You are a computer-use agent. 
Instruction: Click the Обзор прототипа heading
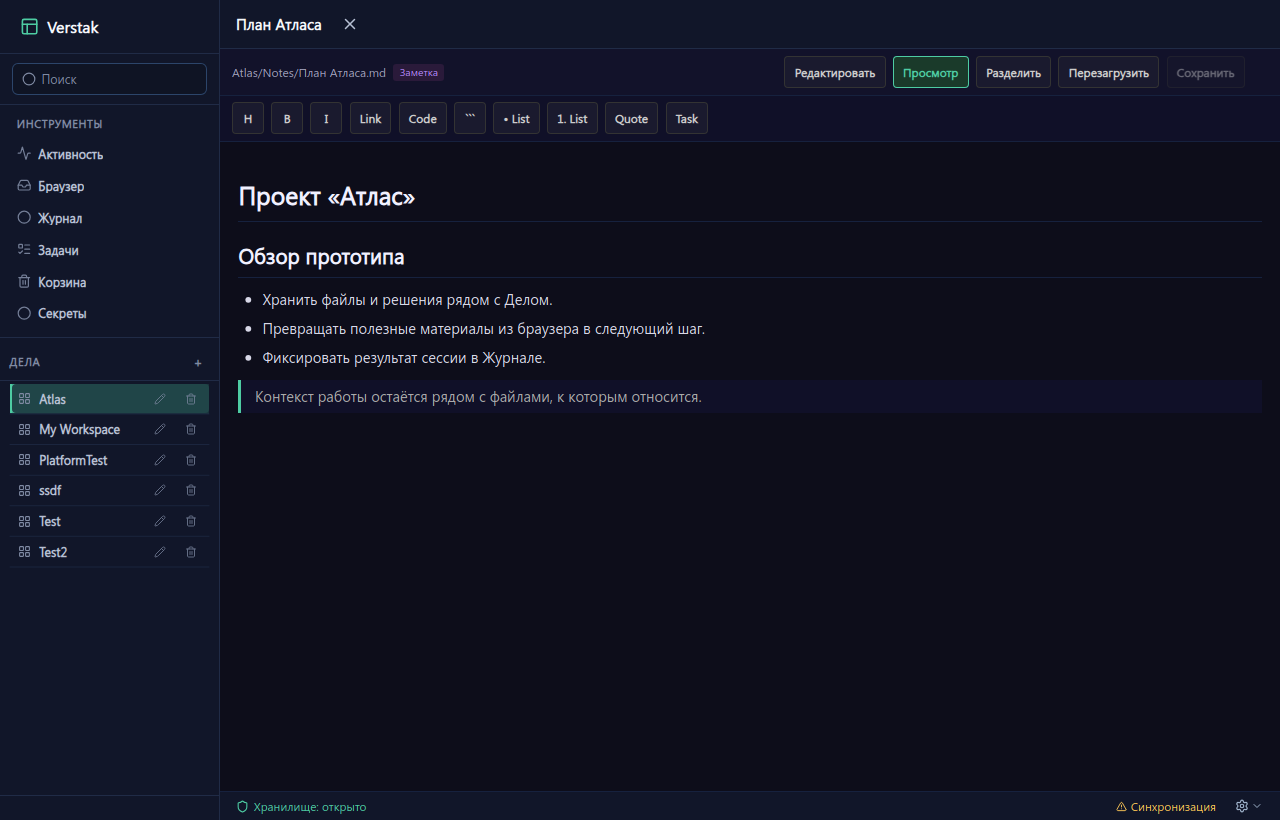(x=321, y=257)
